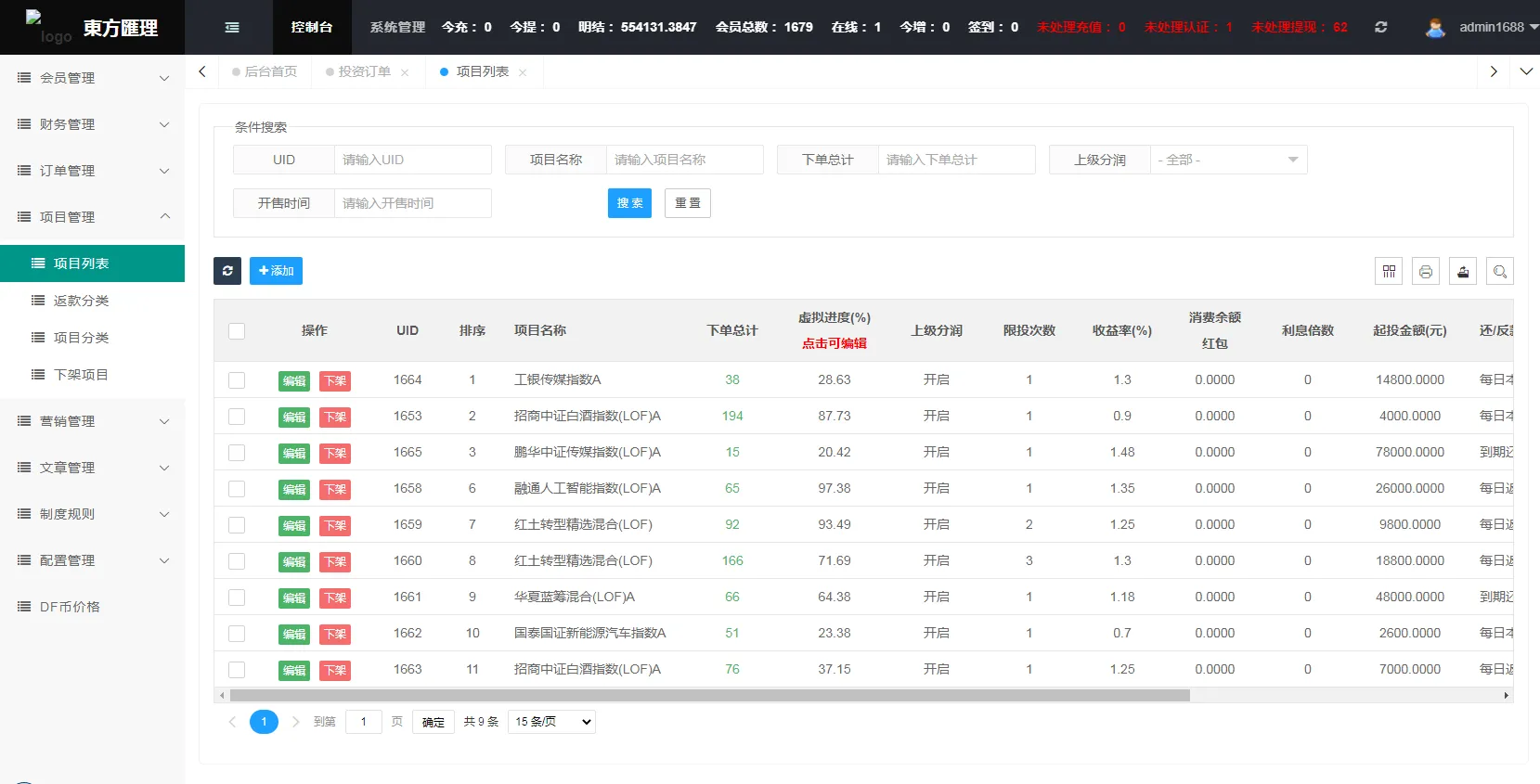This screenshot has height=784, width=1540.
Task: Open the column filter grid icon
Action: point(1389,272)
